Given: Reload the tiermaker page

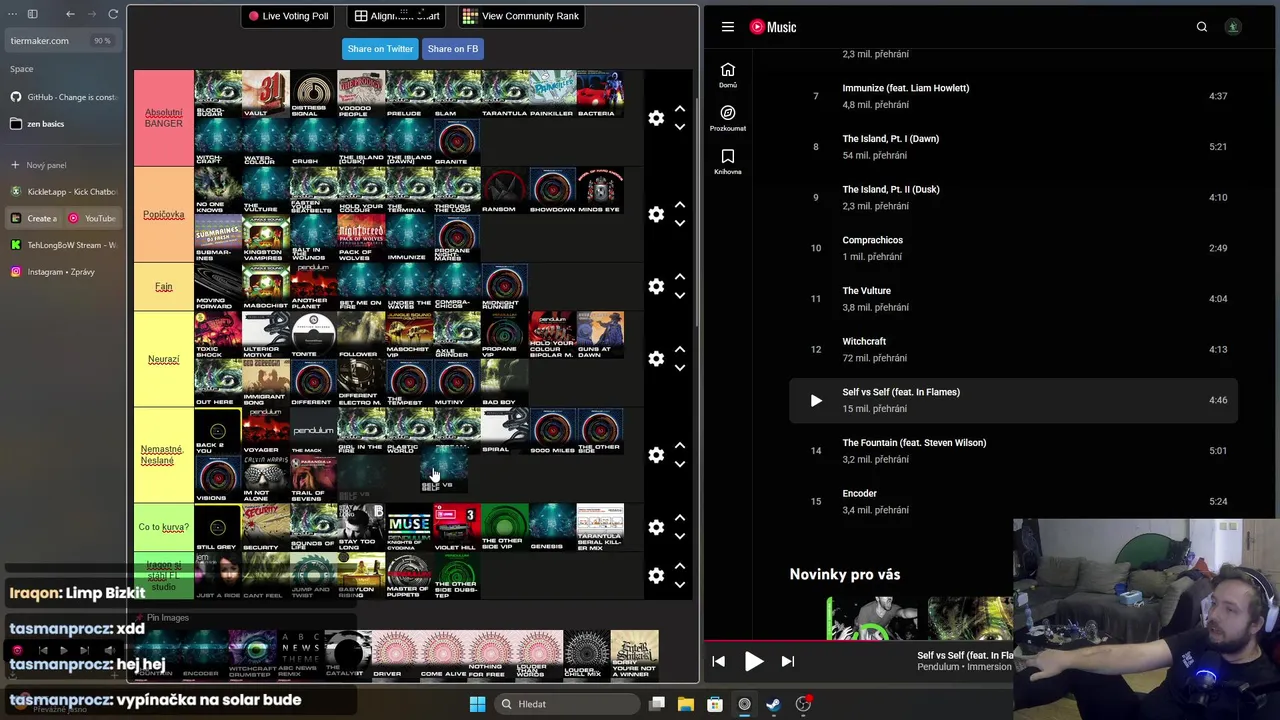Looking at the screenshot, I should [x=113, y=14].
